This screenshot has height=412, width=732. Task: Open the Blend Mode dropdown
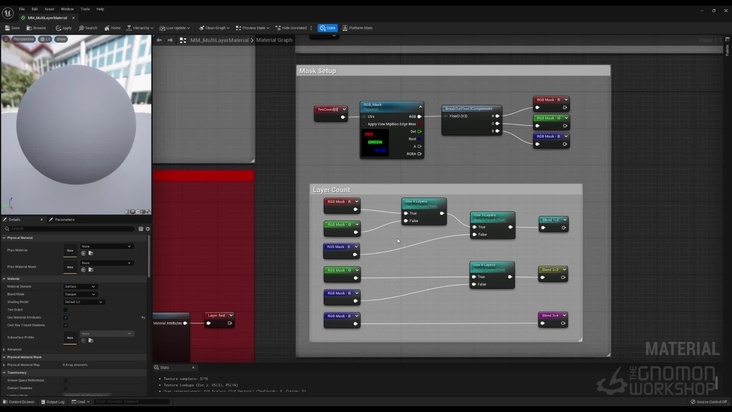80,294
